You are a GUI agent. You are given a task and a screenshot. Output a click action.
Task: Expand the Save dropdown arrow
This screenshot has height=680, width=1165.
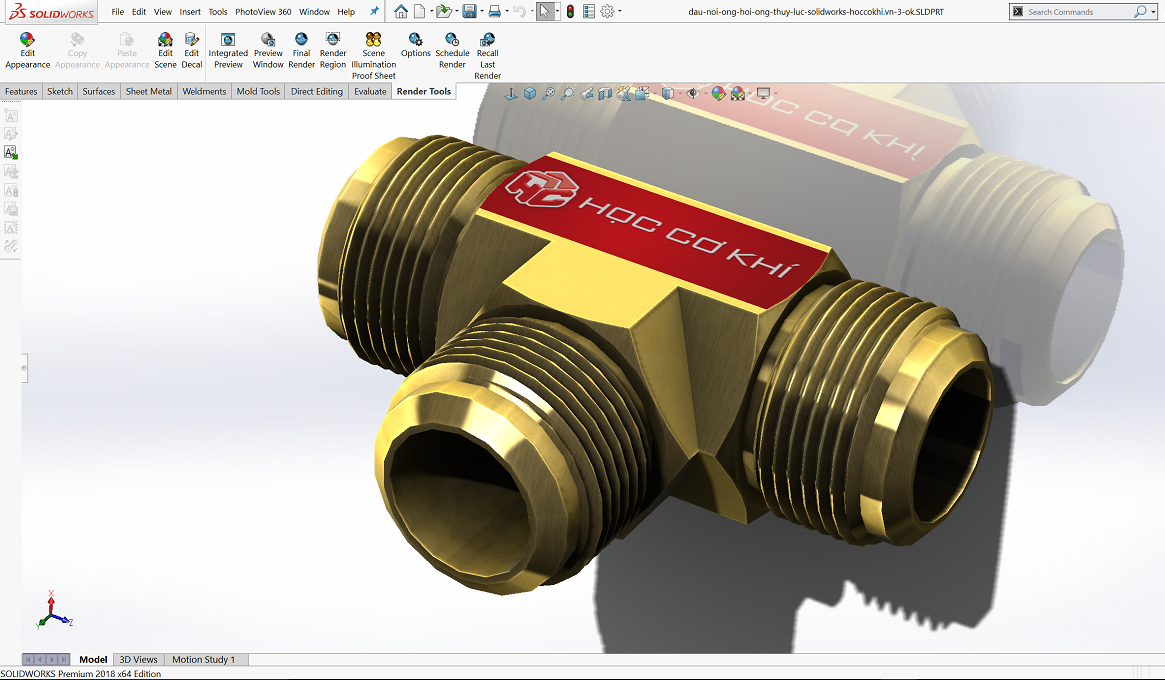(x=481, y=11)
